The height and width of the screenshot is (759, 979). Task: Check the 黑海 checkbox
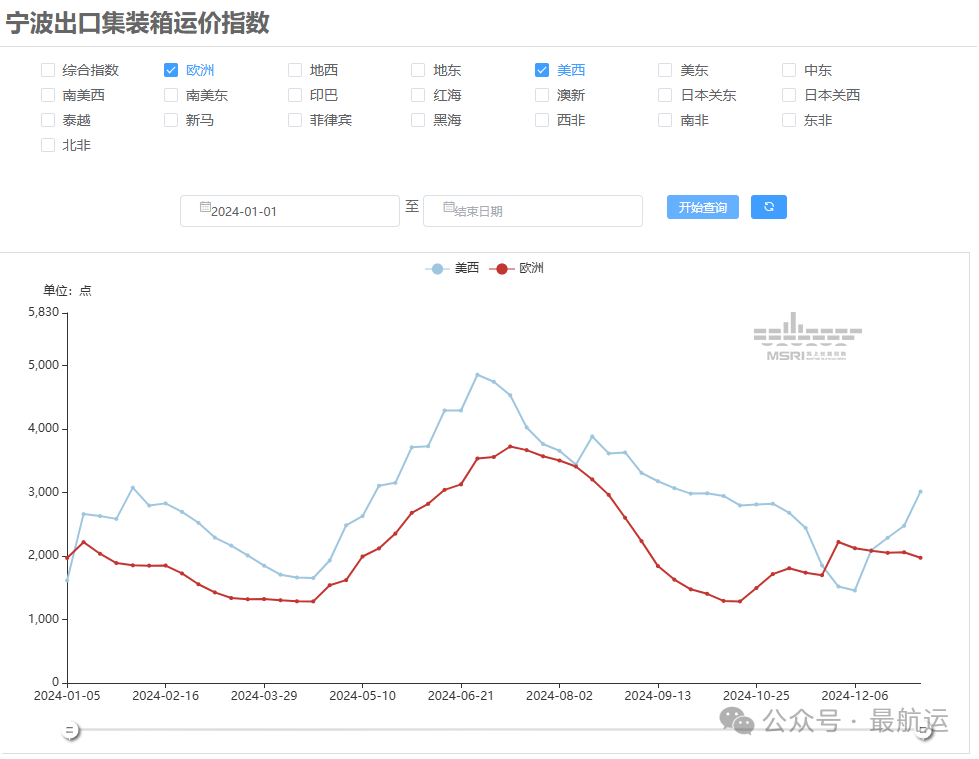(418, 120)
